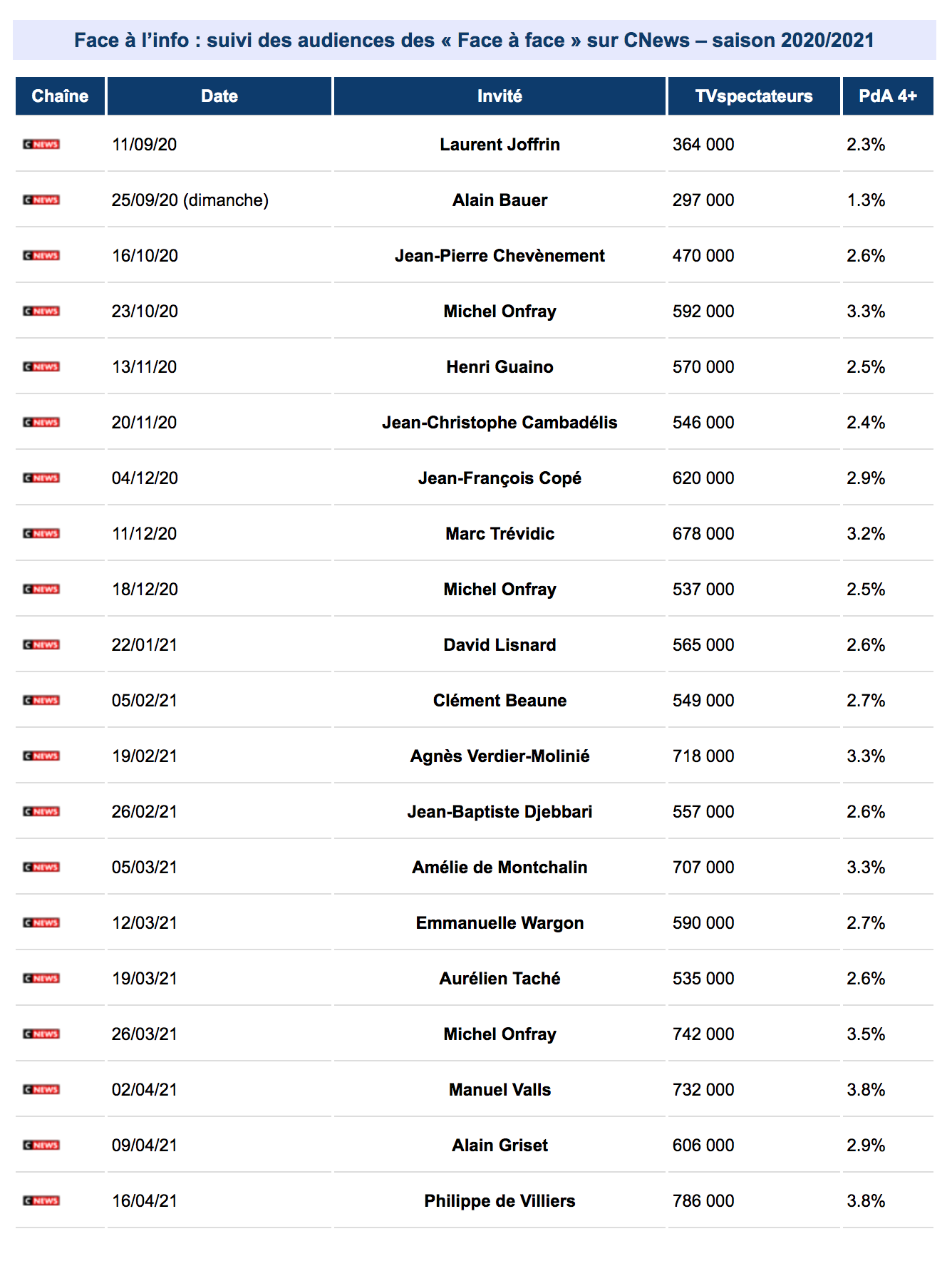Select the guest name Philippe de Villiers
This screenshot has width=952, height=1266.
coord(500,1201)
